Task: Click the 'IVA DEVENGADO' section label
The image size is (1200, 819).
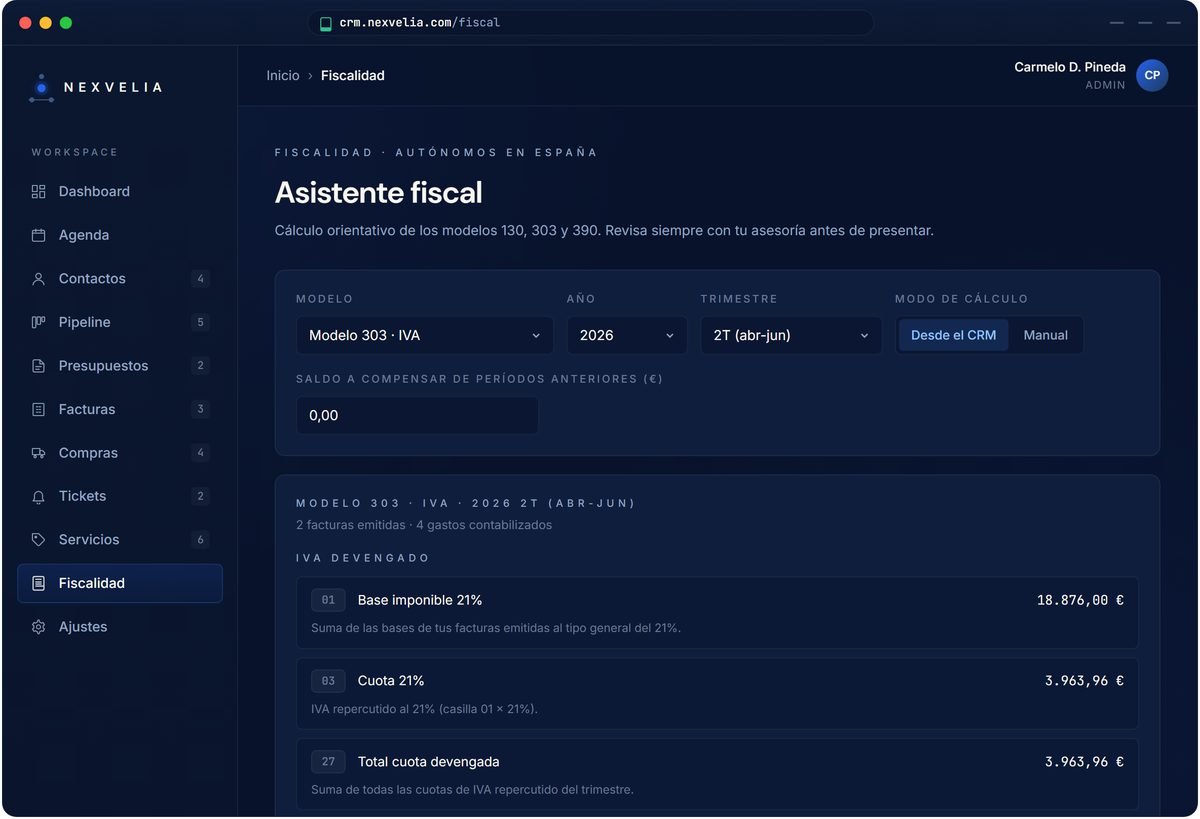Action: pyautogui.click(x=363, y=558)
